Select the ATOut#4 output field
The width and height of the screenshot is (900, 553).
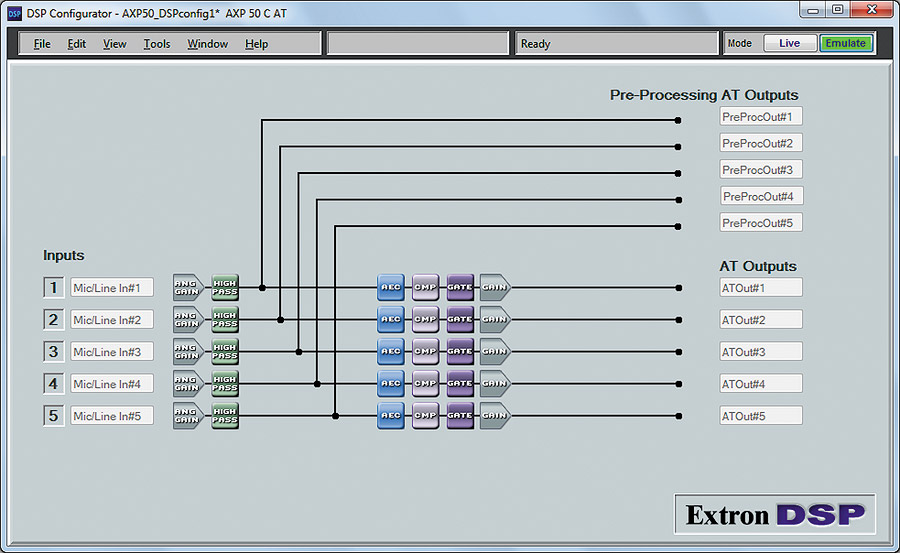tap(761, 384)
